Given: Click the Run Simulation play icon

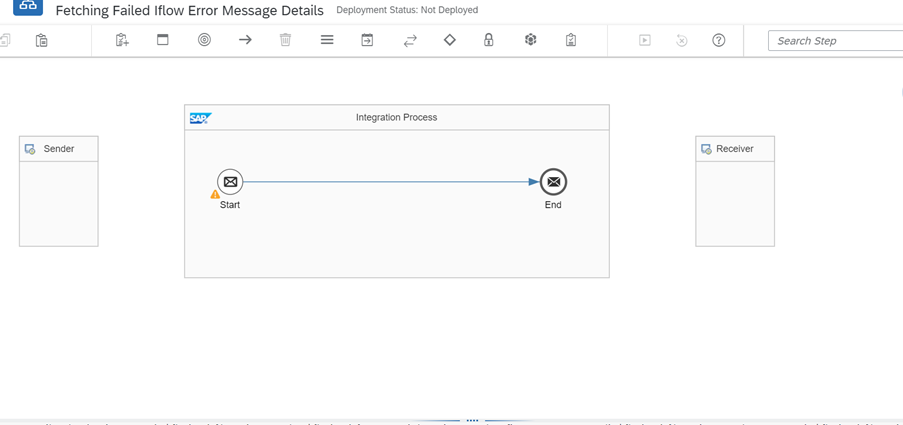Looking at the screenshot, I should click(645, 40).
